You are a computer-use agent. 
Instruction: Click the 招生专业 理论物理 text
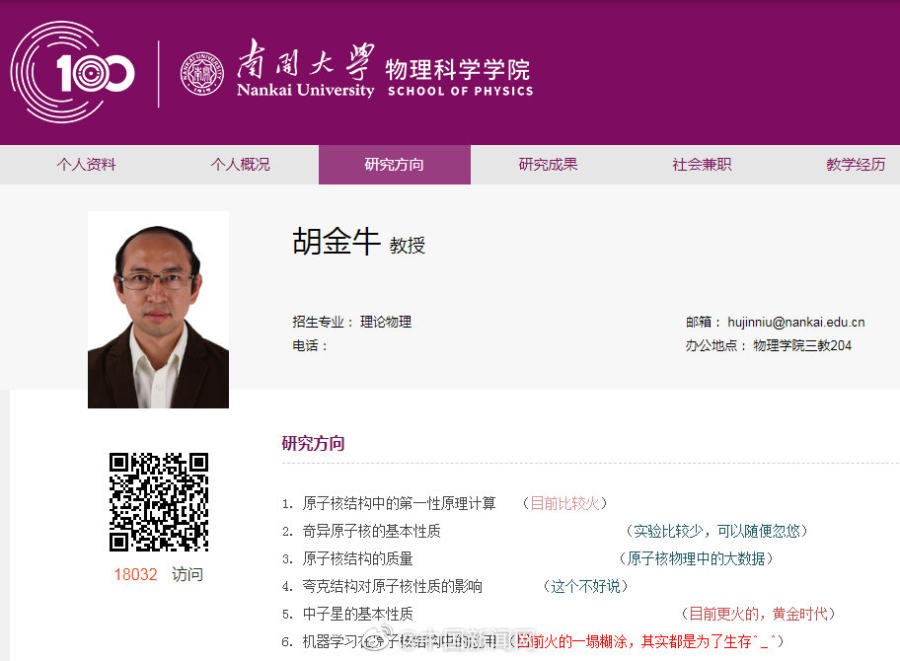(x=352, y=322)
